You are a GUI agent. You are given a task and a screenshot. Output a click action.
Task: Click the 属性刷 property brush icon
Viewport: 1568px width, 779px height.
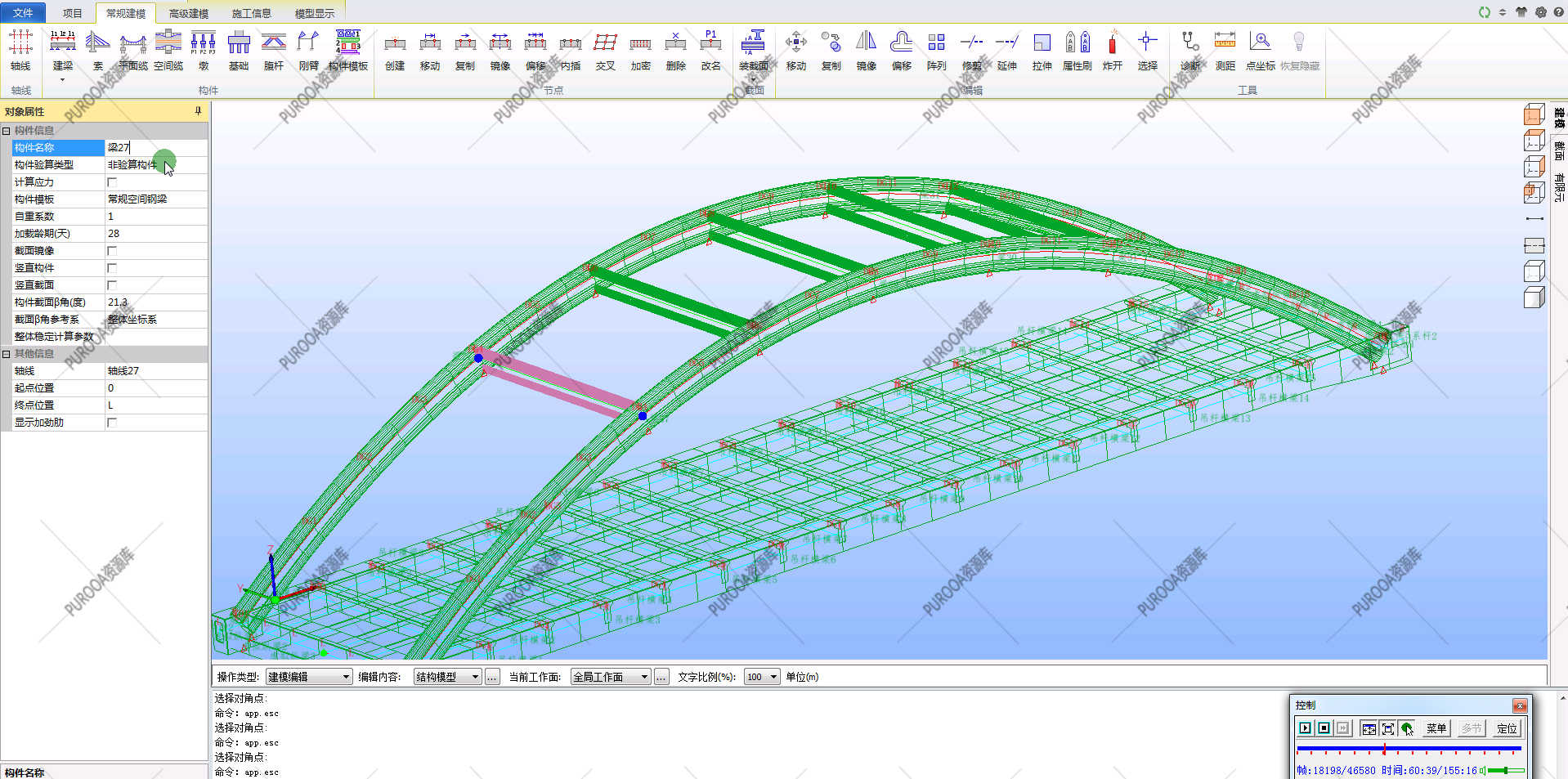point(1077,49)
